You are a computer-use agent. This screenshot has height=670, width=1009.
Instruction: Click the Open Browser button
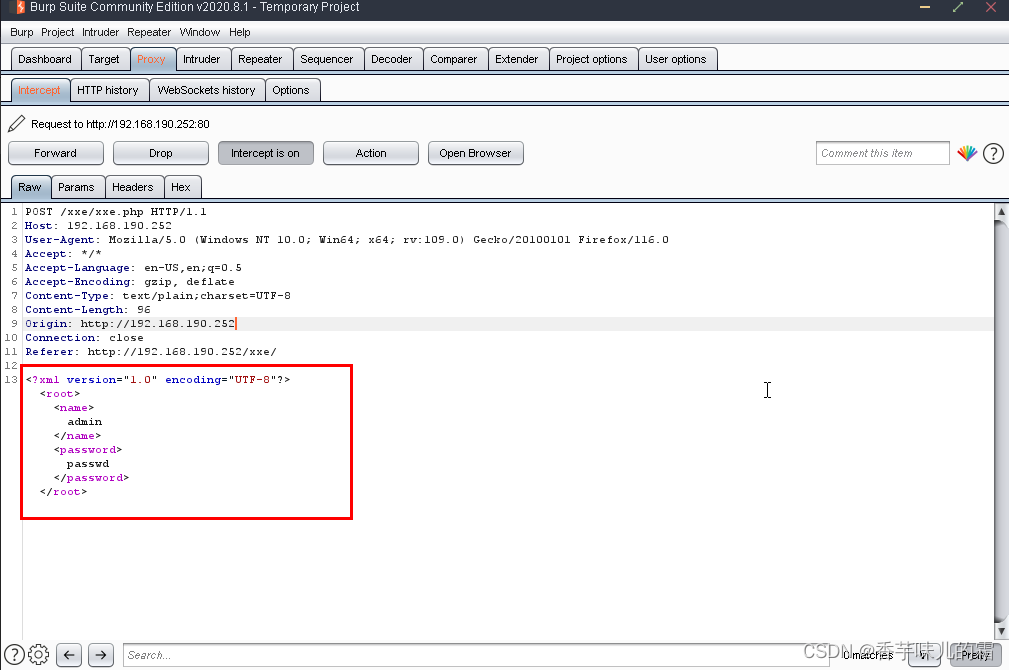(x=476, y=153)
